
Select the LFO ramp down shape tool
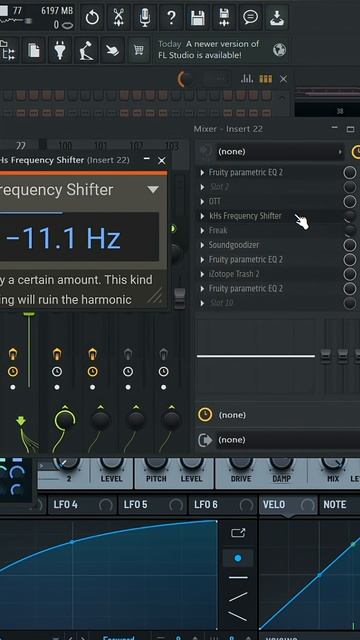click(x=238, y=616)
